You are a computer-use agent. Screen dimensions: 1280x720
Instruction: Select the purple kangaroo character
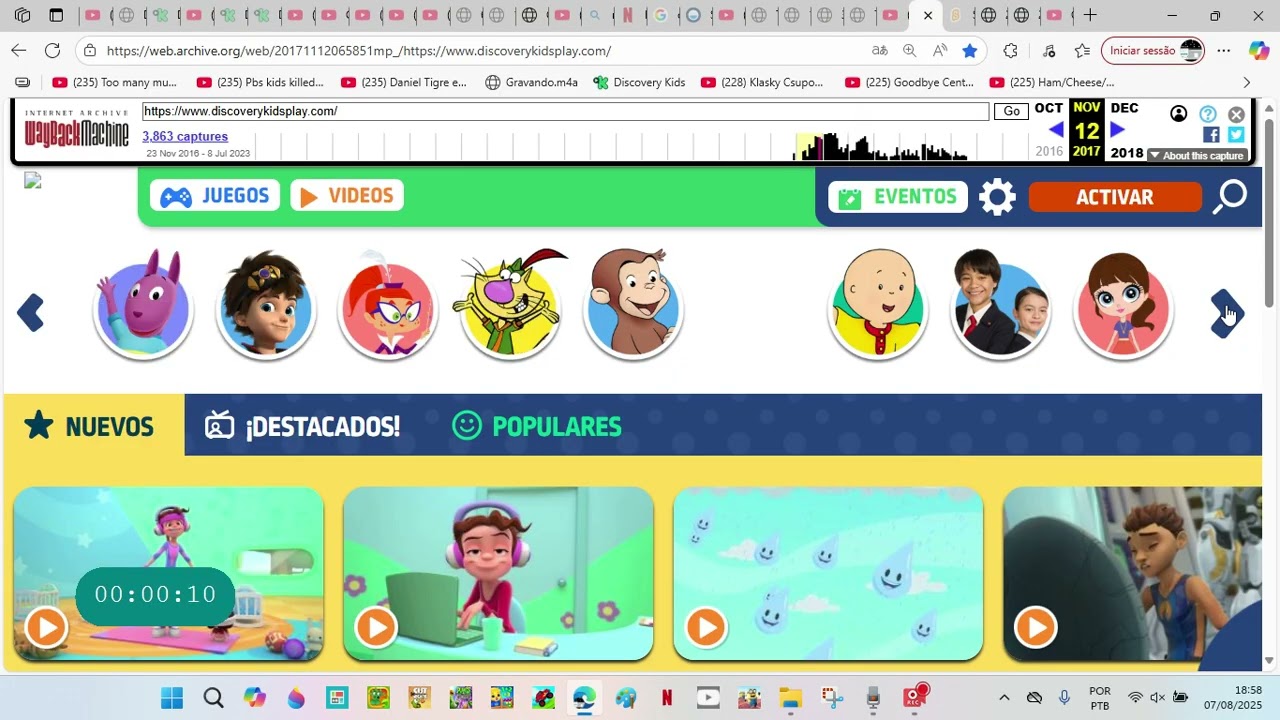tap(143, 305)
